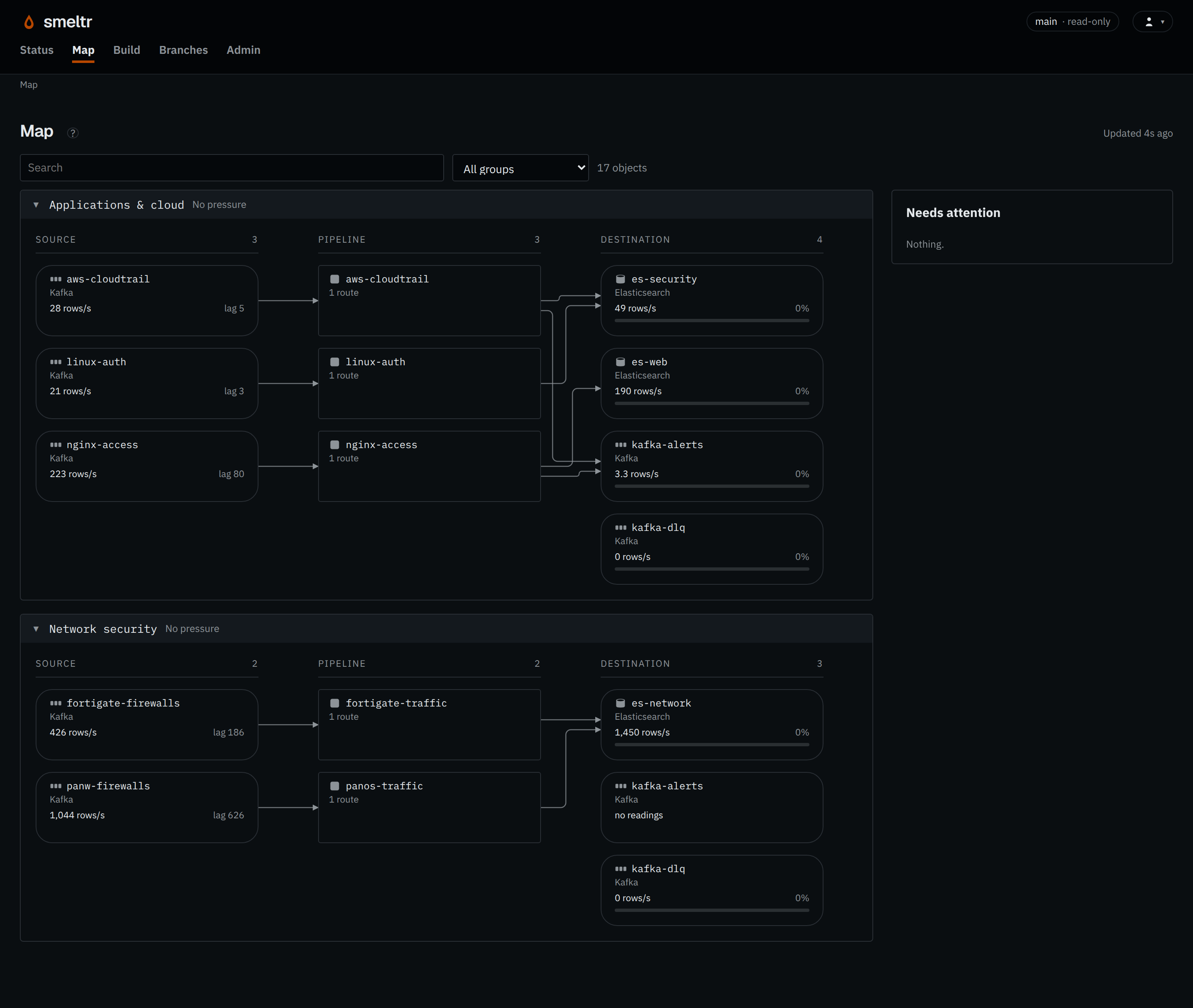Open the Branches tab
This screenshot has height=1008, width=1193.
point(184,50)
